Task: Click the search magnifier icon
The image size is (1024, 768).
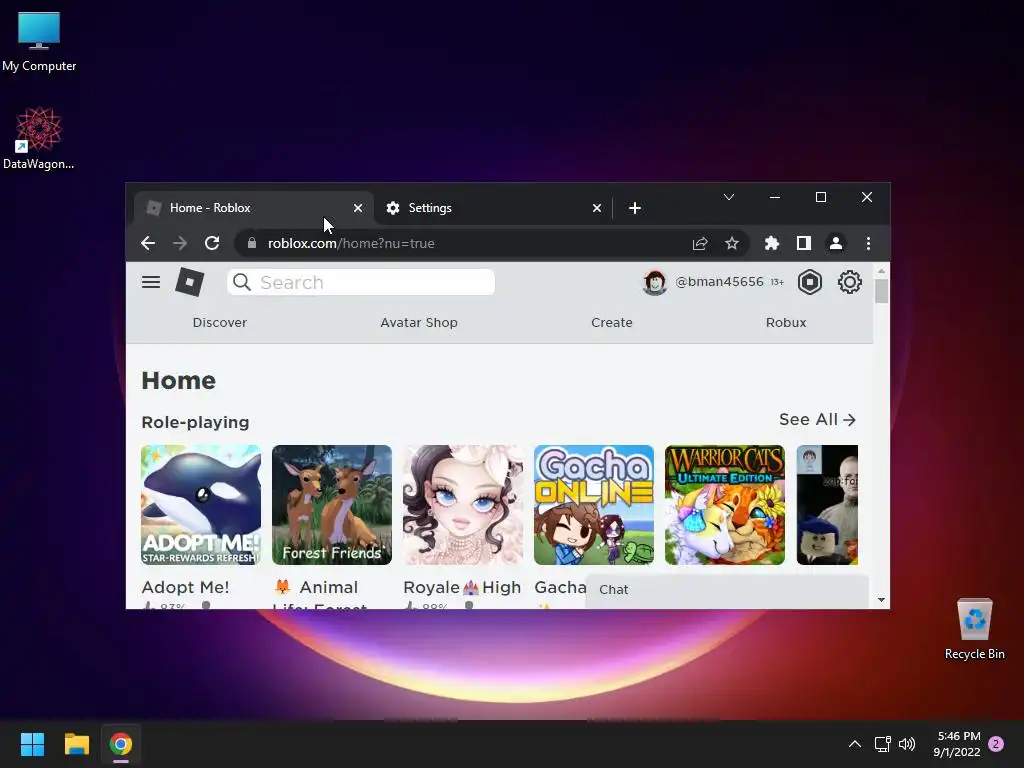Action: tap(242, 282)
